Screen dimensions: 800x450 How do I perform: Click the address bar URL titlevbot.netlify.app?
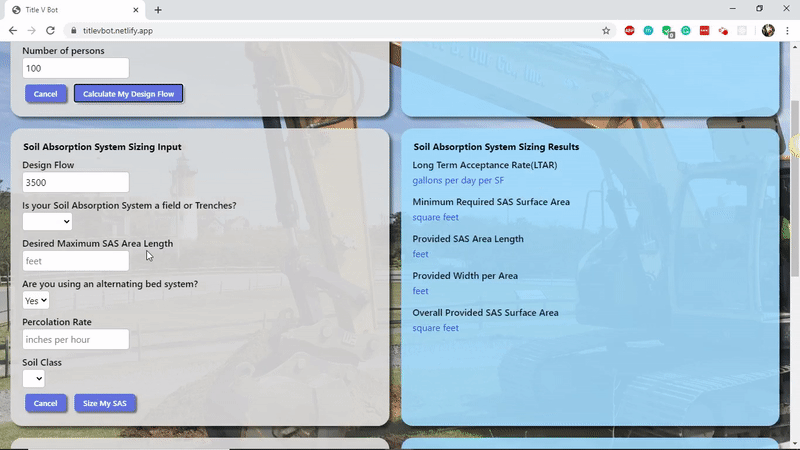(x=118, y=31)
